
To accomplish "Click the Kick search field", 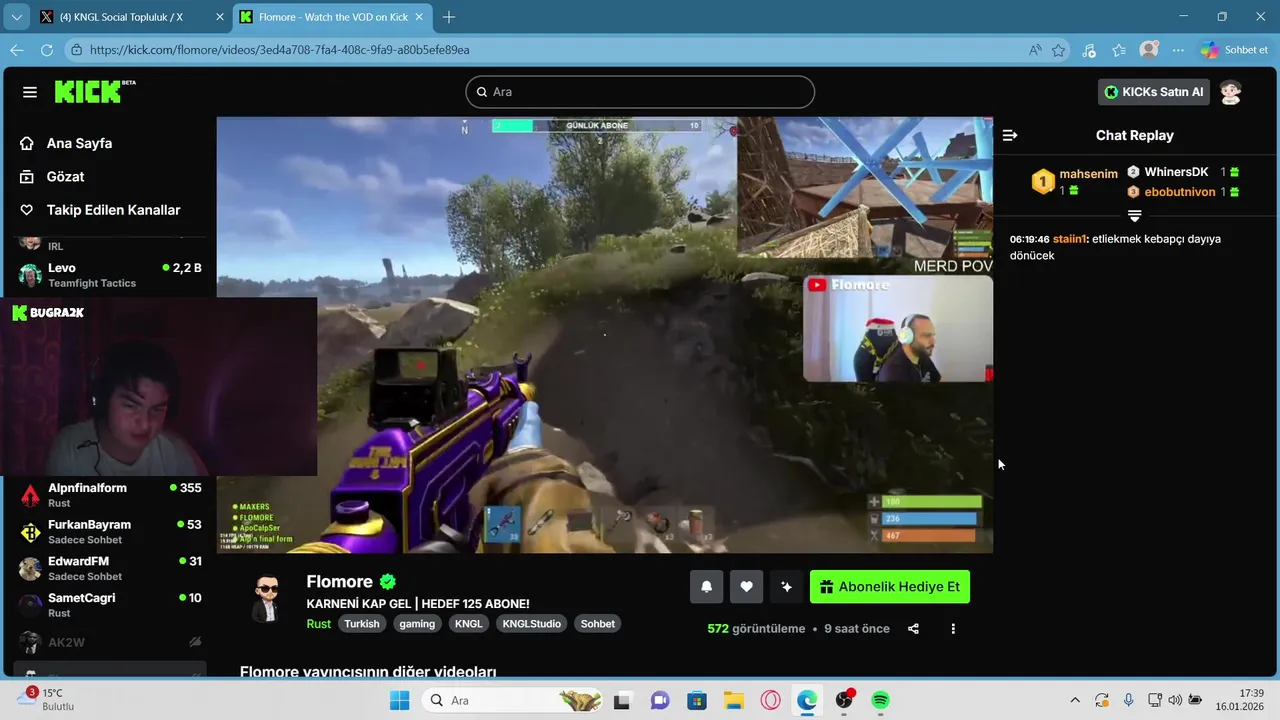I will coord(640,92).
